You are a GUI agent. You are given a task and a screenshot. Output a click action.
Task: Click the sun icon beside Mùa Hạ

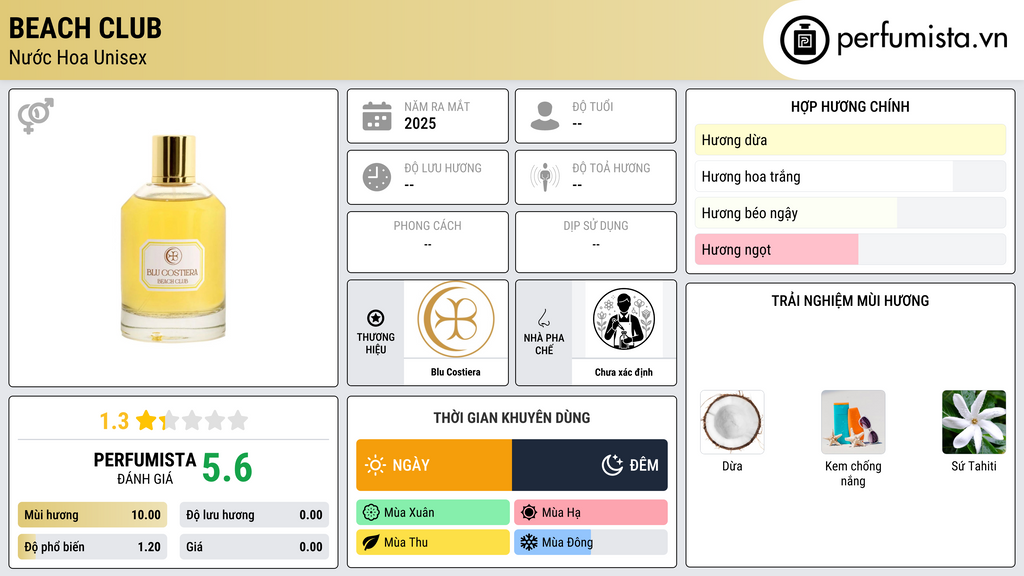pos(529,513)
